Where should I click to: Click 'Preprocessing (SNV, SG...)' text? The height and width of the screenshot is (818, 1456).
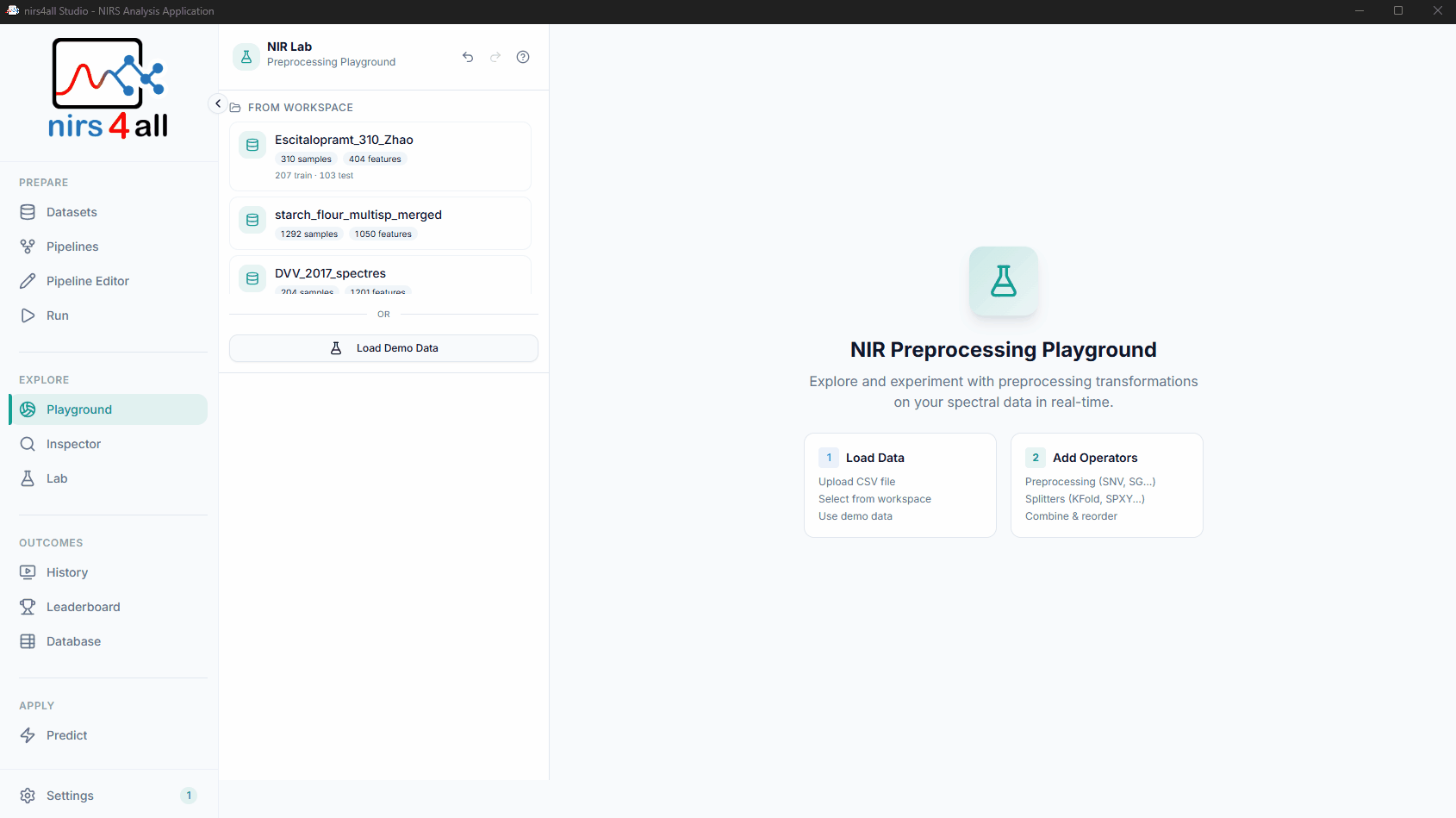coord(1090,482)
